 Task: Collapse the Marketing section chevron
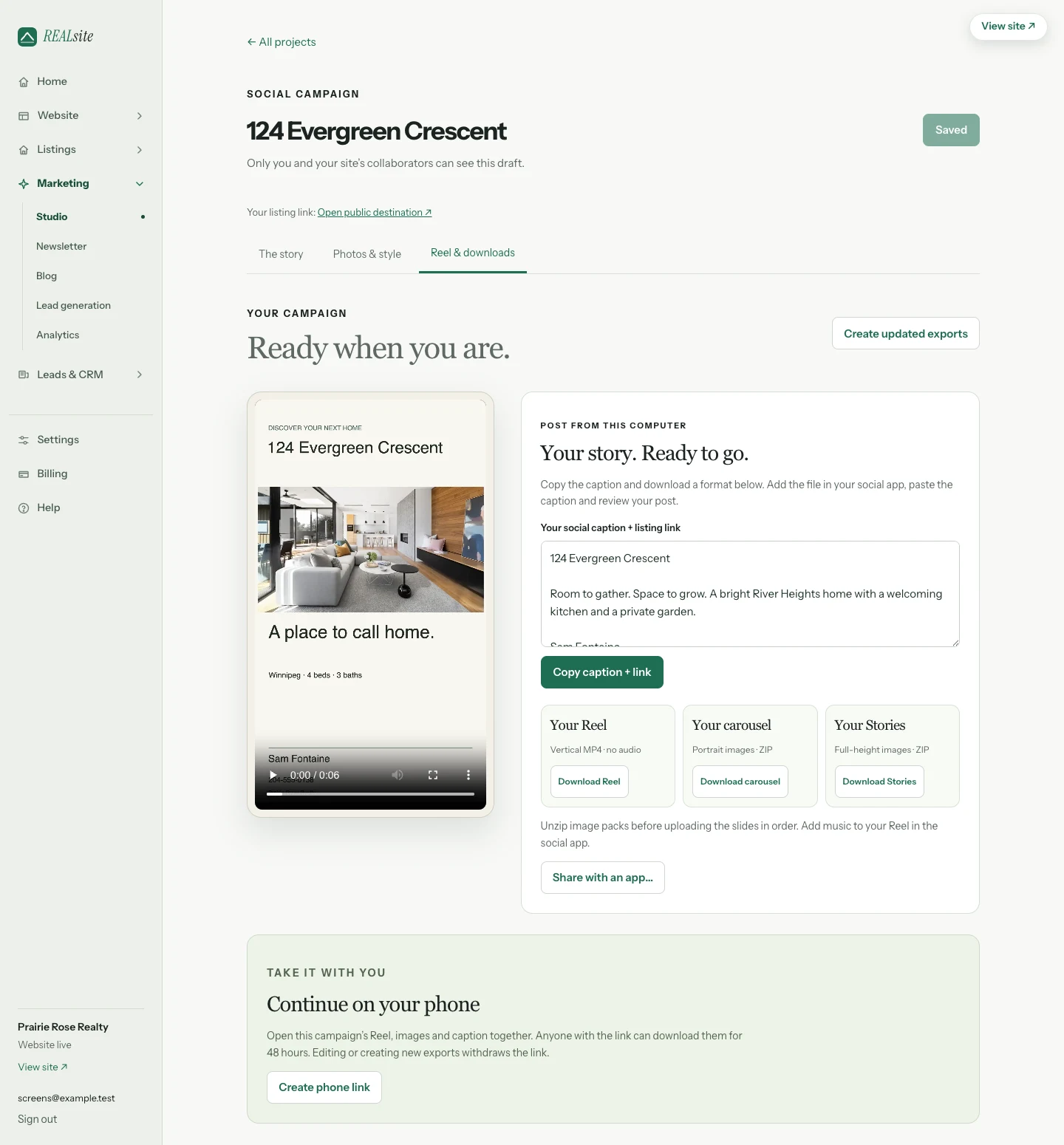140,184
